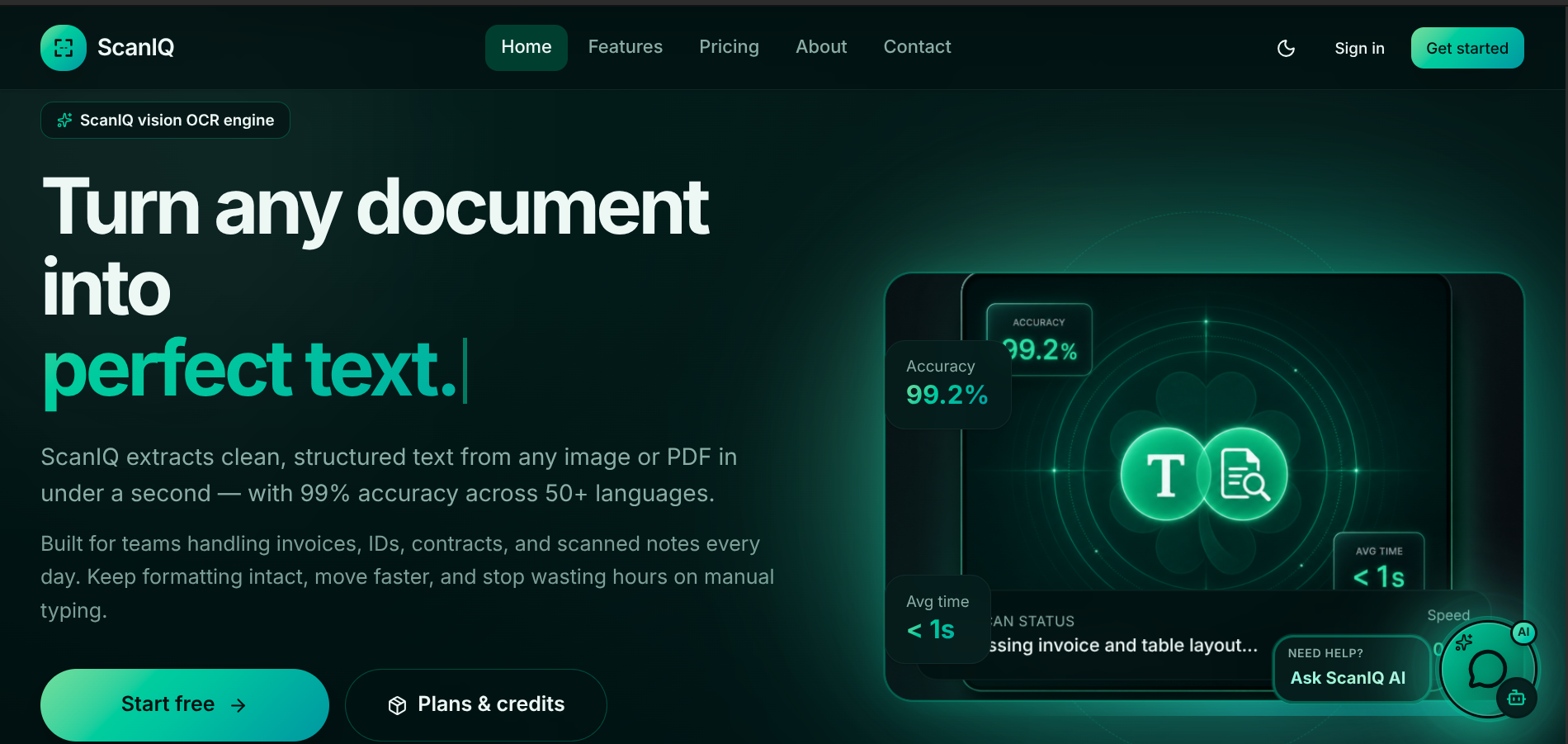Click the Ask ScanIQ AI help prompt
The width and height of the screenshot is (1568, 744).
click(1352, 668)
